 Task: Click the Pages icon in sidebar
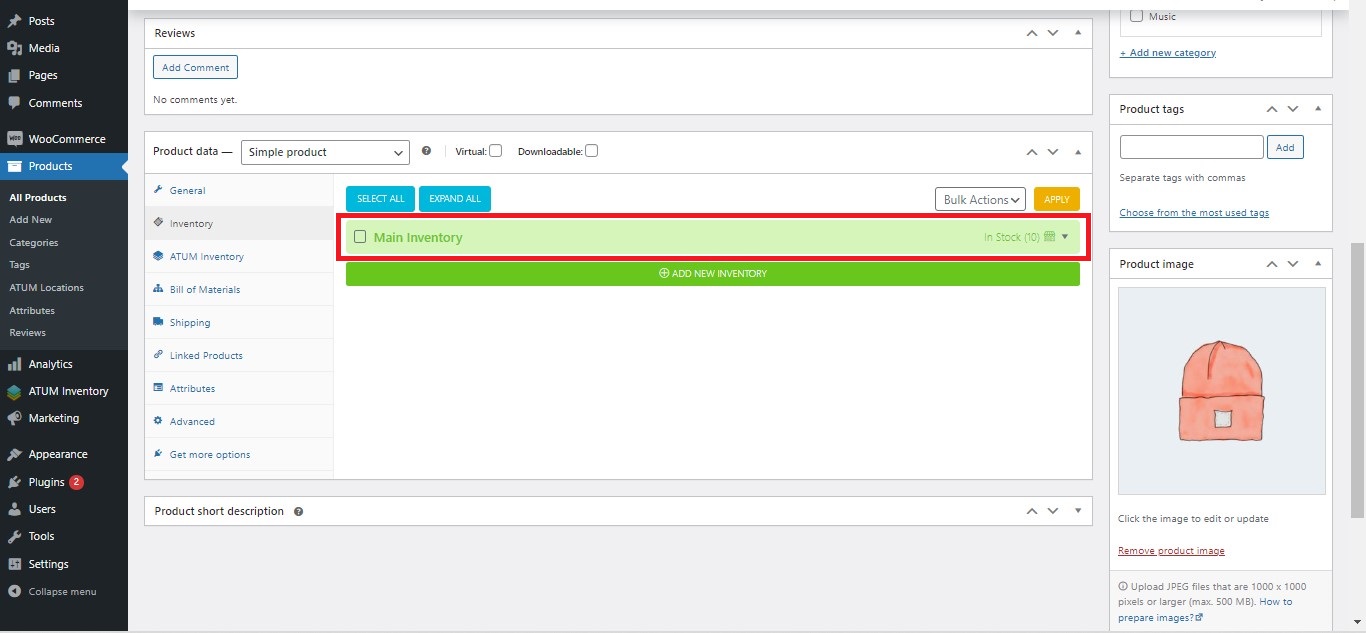(14, 75)
